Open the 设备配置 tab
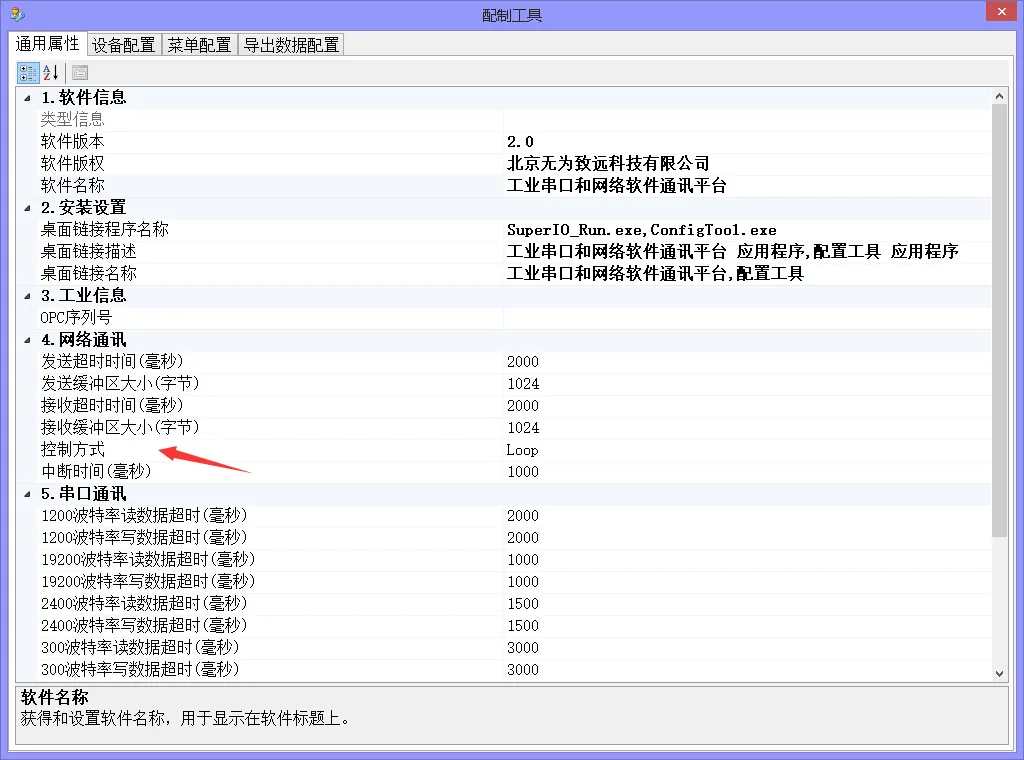Image resolution: width=1024 pixels, height=760 pixels. point(124,45)
